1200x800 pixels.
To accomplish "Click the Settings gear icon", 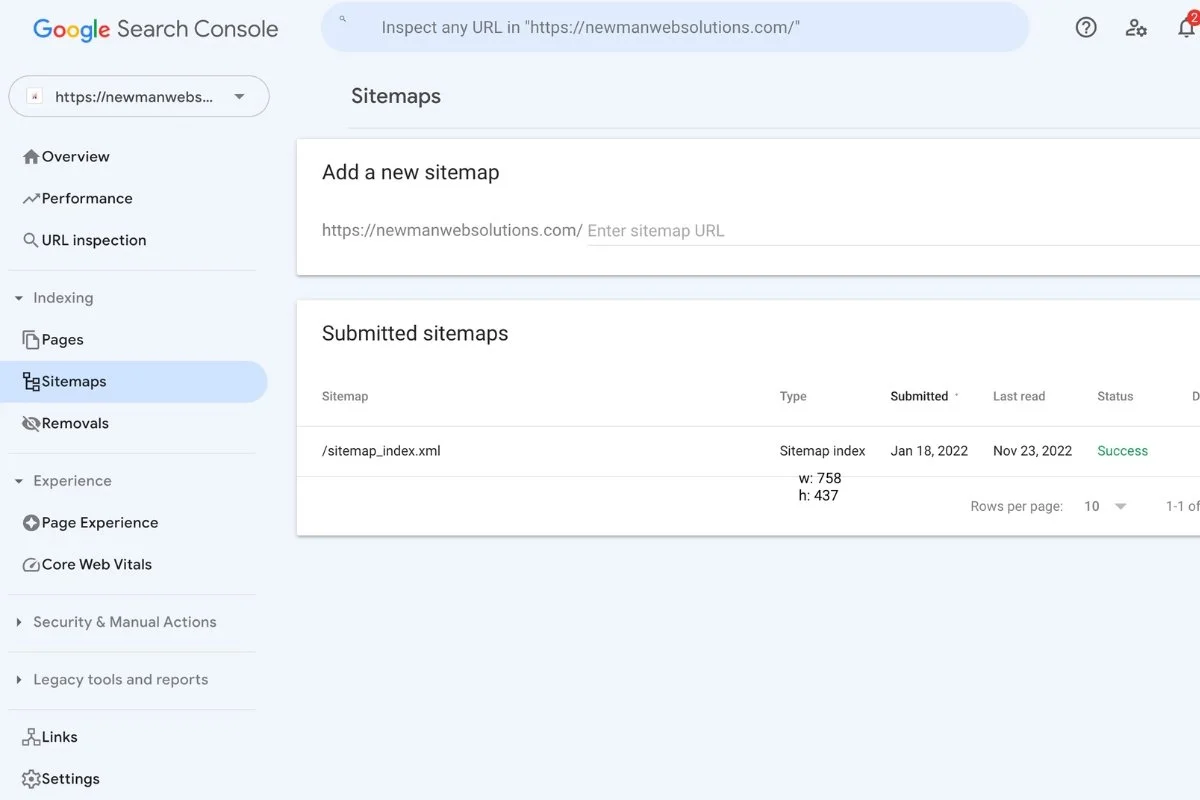I will click(x=31, y=779).
